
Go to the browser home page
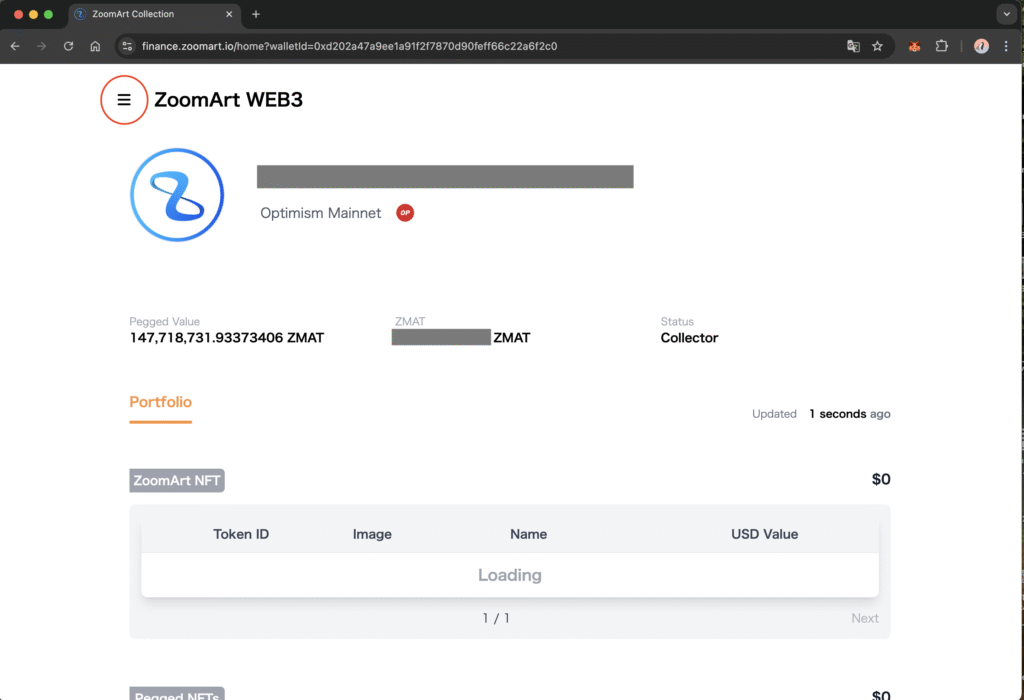(x=95, y=46)
